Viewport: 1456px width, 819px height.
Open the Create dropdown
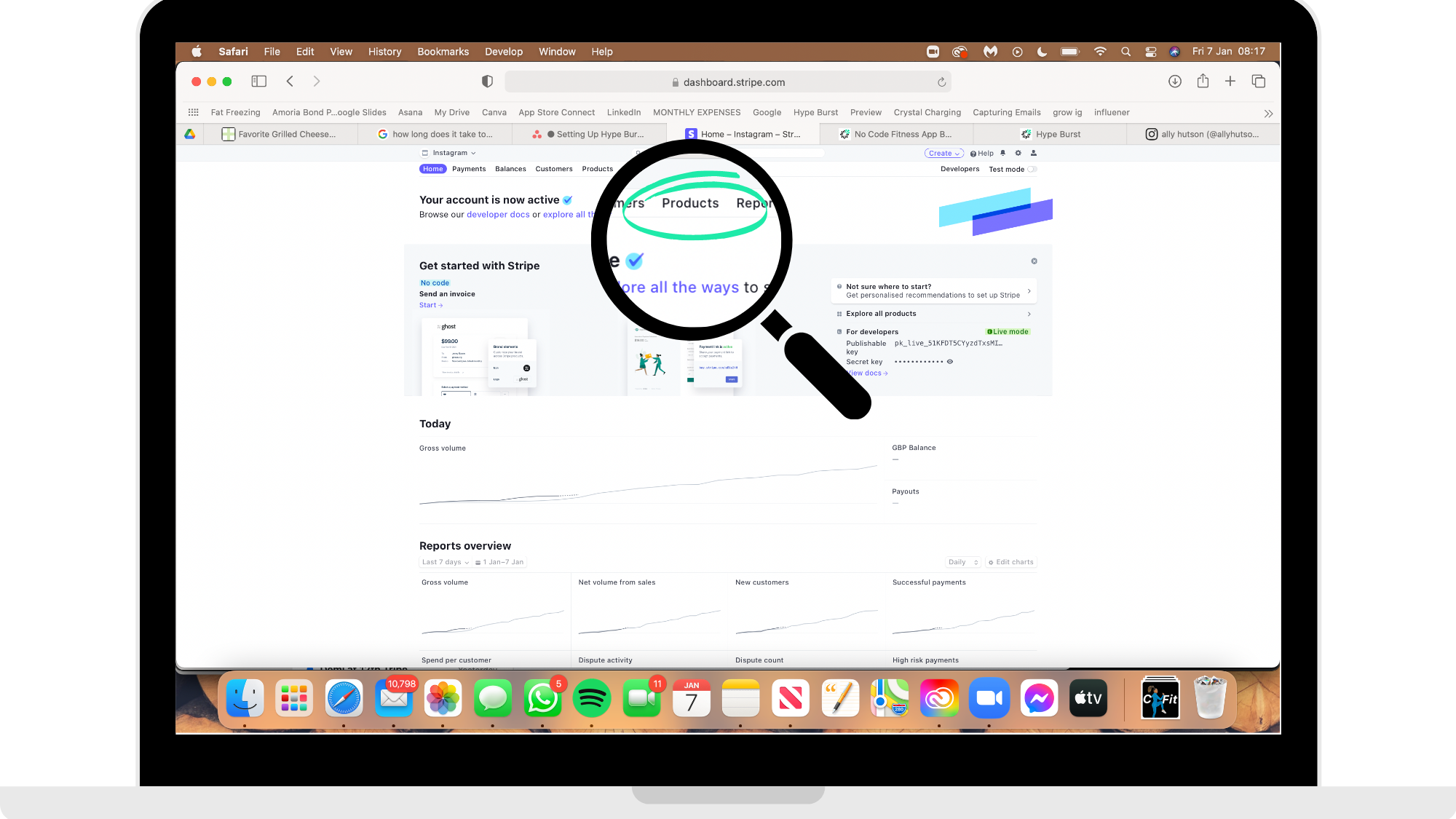pyautogui.click(x=943, y=153)
